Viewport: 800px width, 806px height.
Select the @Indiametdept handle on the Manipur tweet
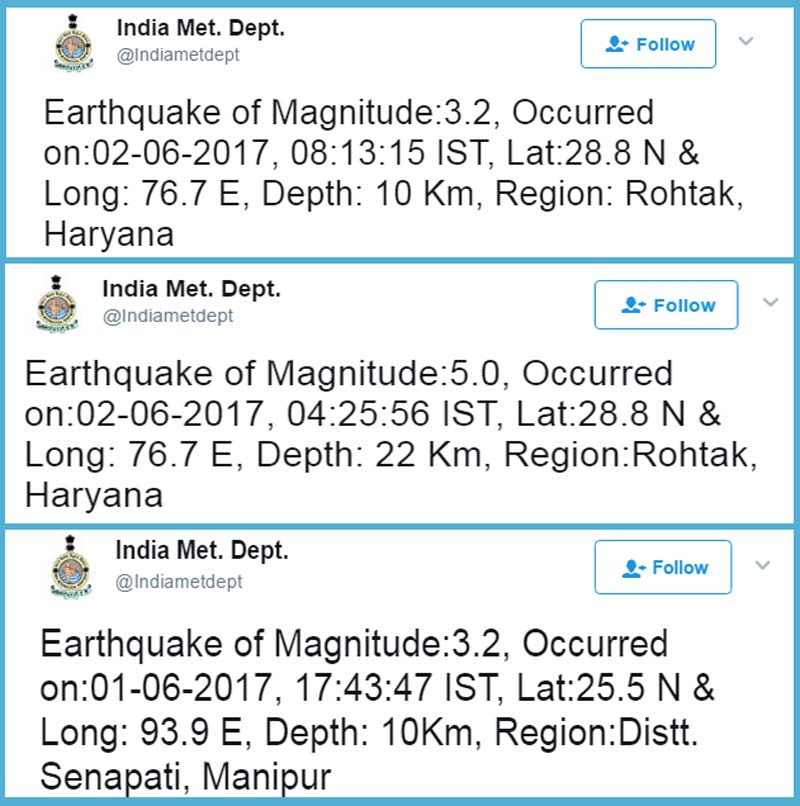[x=179, y=581]
